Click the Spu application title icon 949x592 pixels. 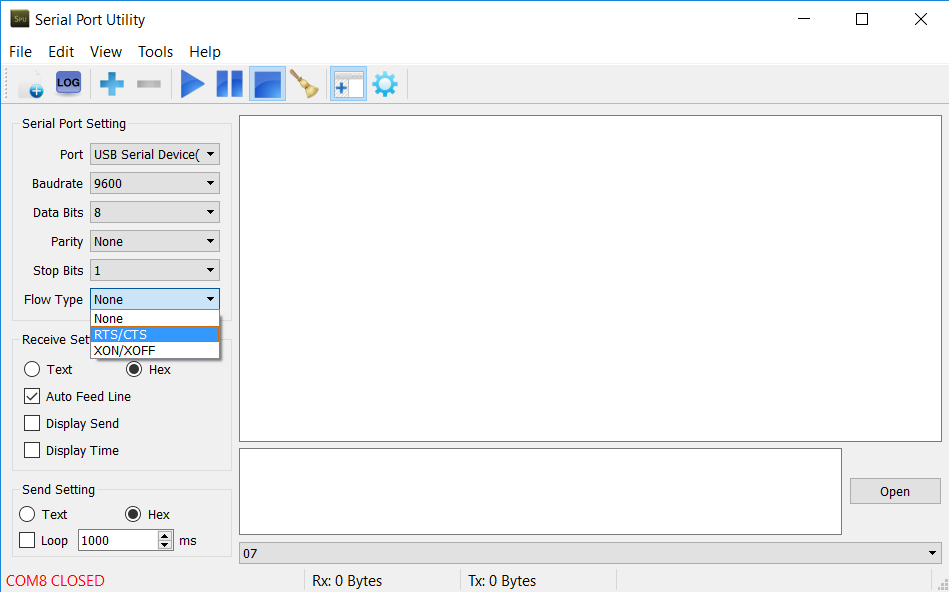point(20,19)
